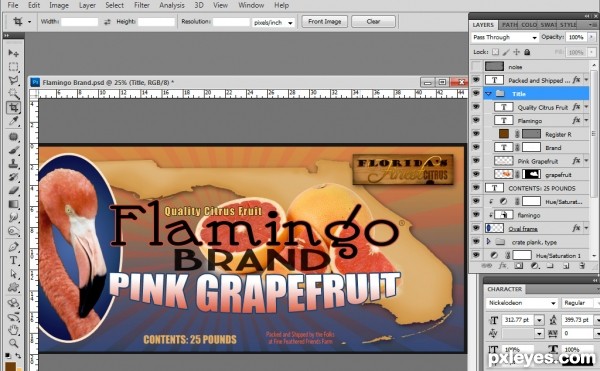Expand effects on Quality Citrus Fruit layer
Screen dimensions: 600x371
tap(586, 107)
